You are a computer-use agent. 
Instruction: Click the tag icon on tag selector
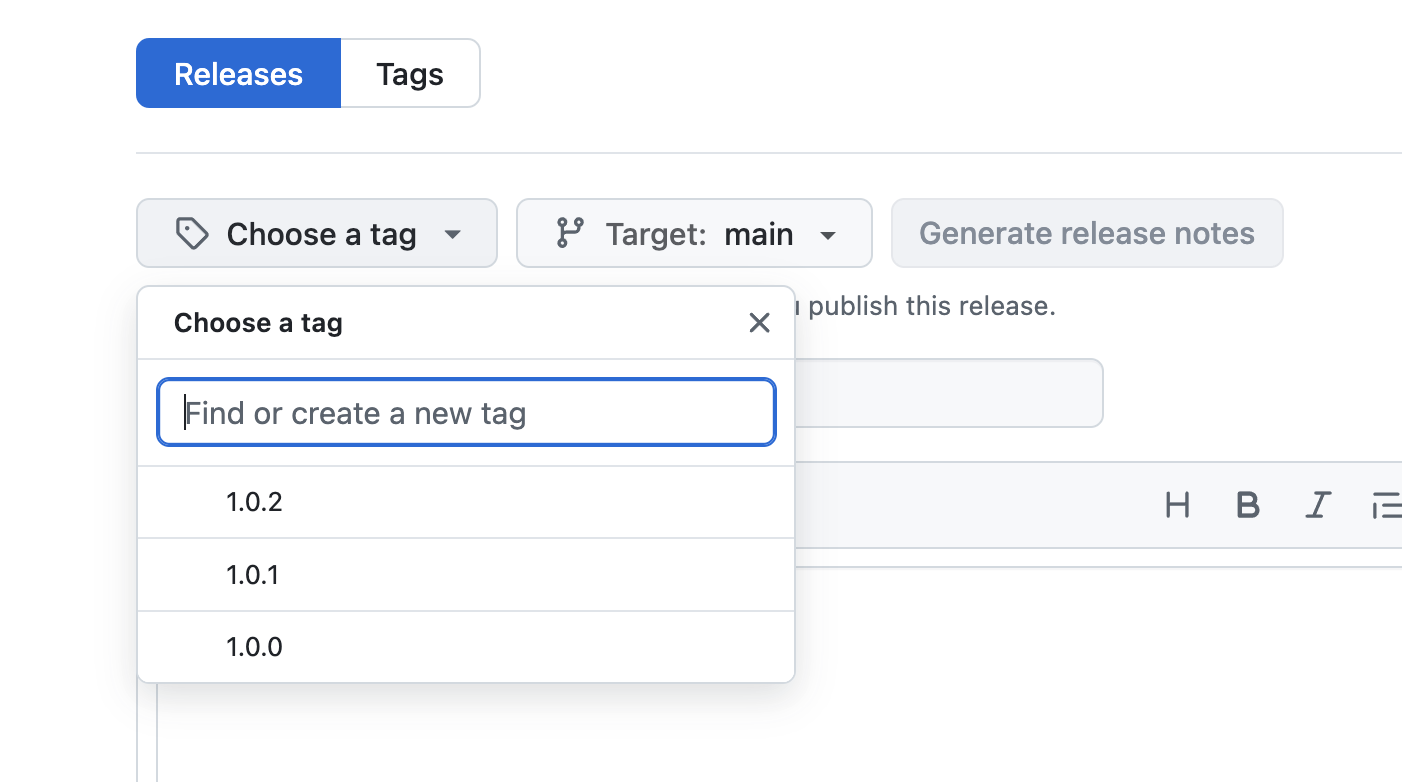(x=191, y=234)
